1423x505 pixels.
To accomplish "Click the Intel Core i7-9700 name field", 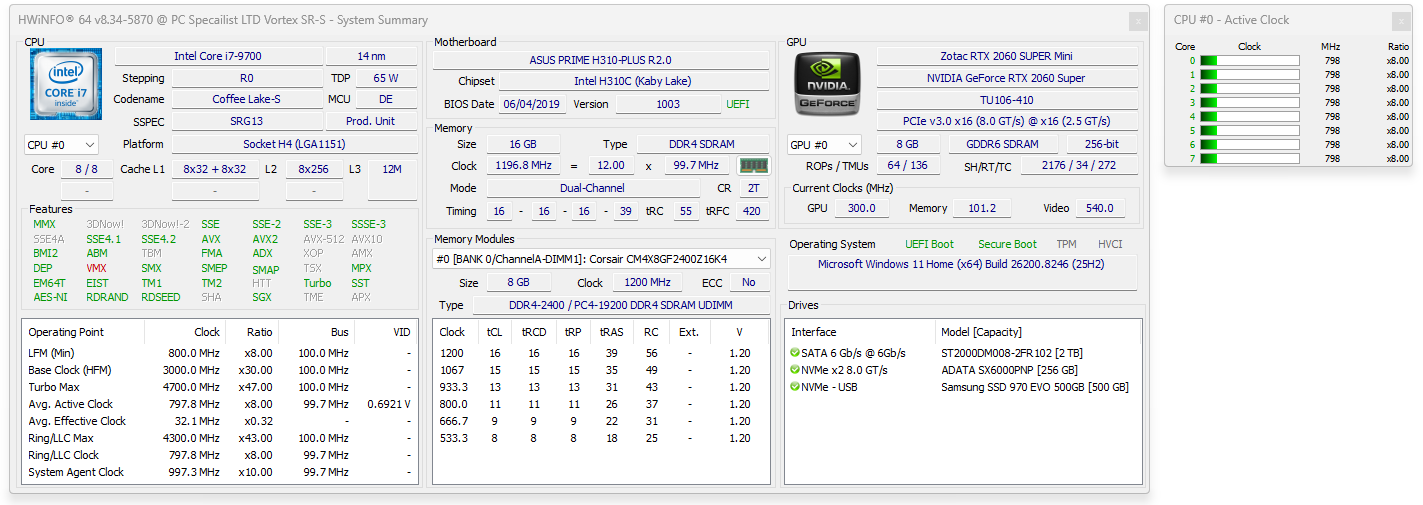I will pyautogui.click(x=218, y=56).
